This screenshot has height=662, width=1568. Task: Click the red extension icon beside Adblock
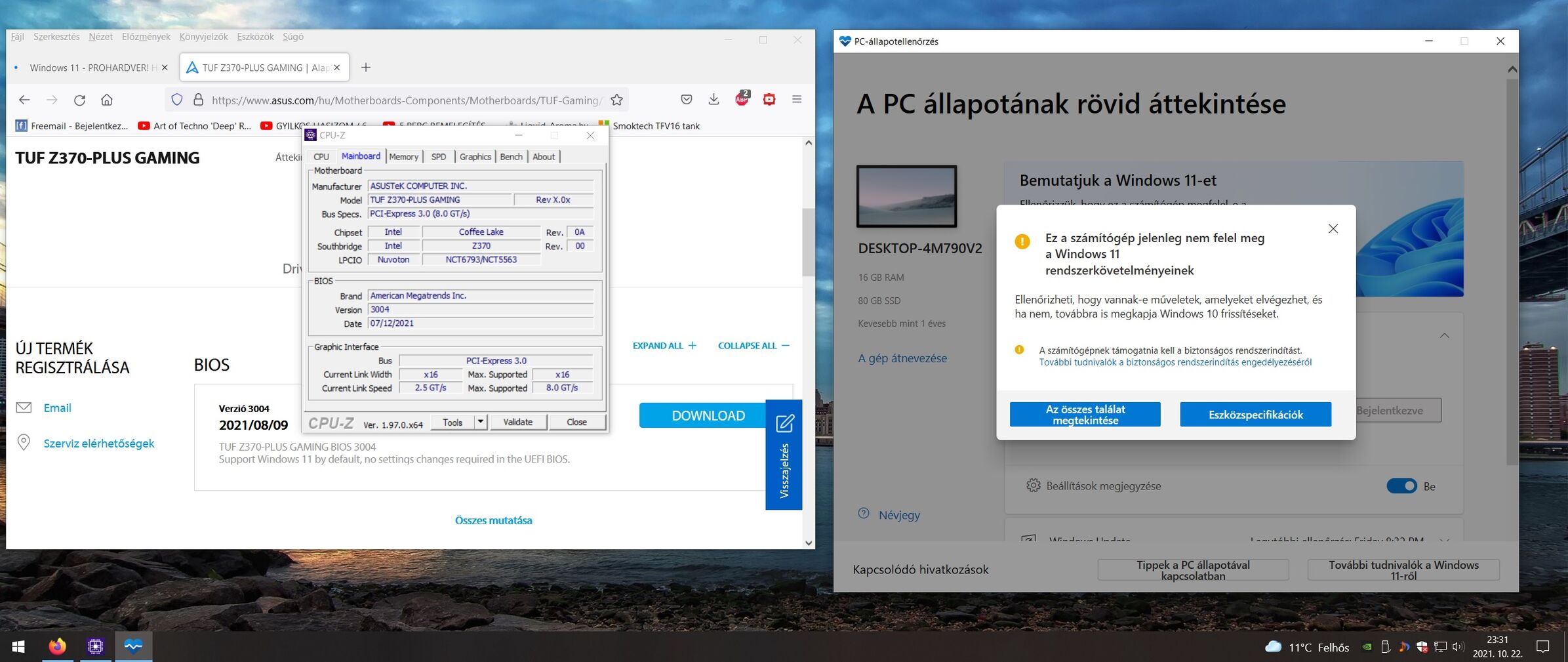[769, 100]
